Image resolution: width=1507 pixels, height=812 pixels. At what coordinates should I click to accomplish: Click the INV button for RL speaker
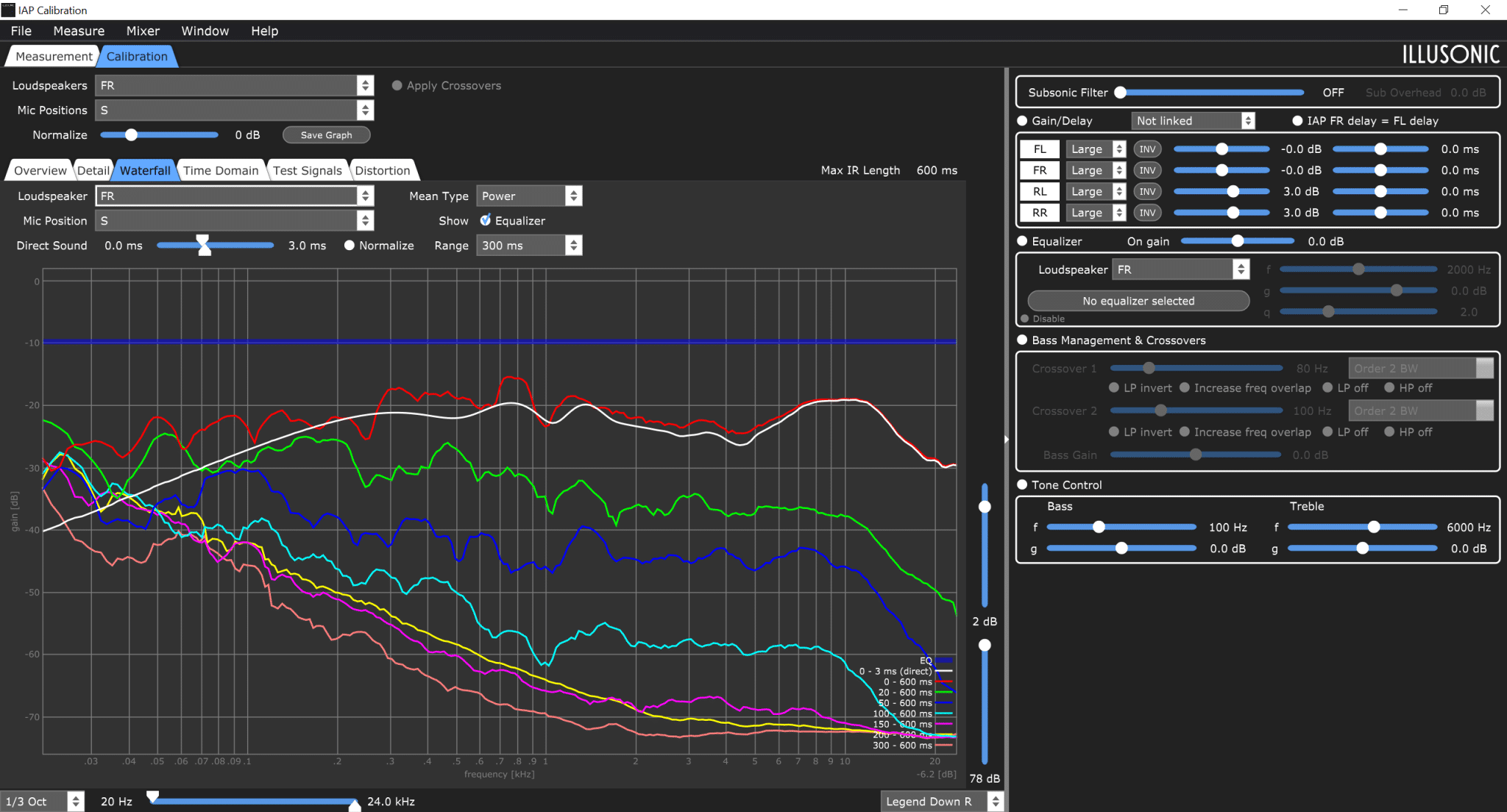1147,191
